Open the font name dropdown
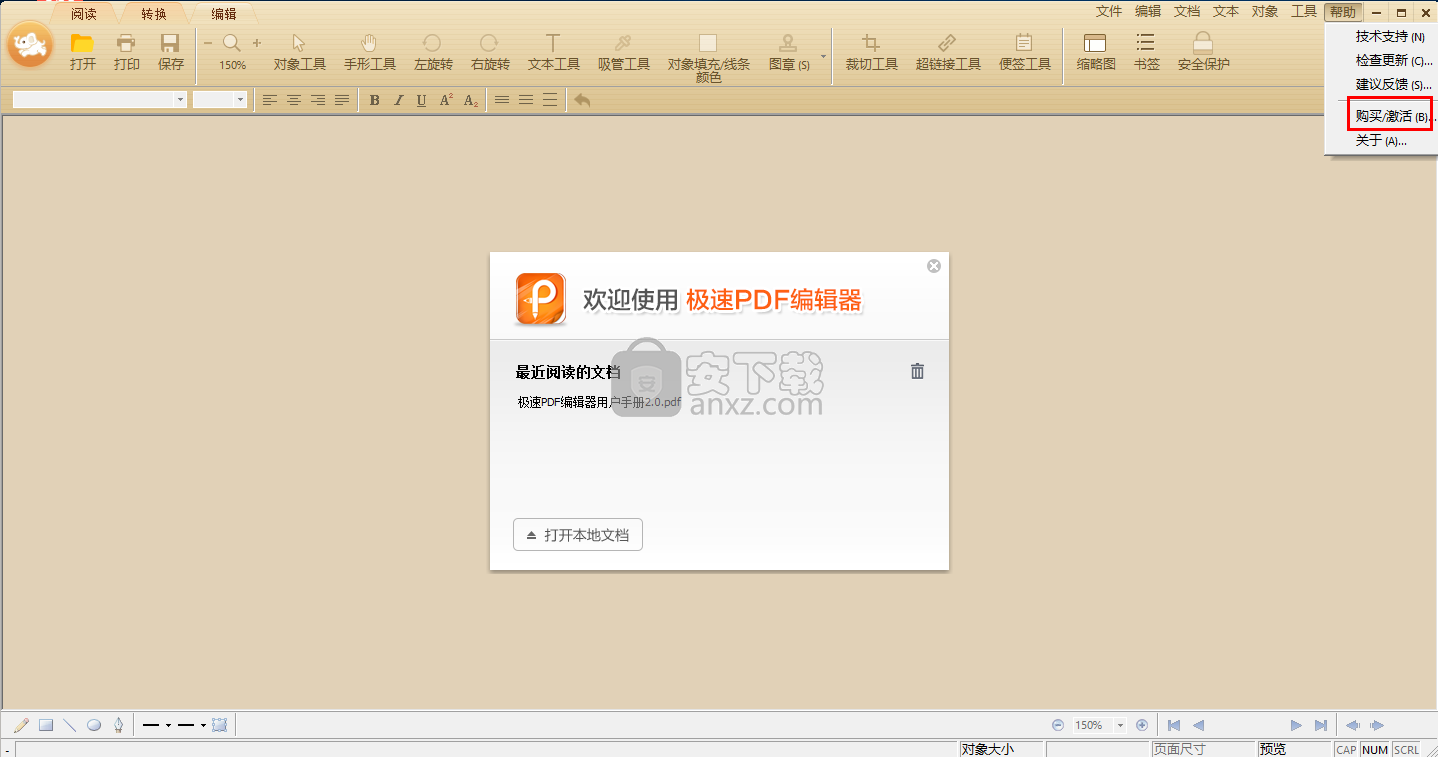 pyautogui.click(x=180, y=100)
